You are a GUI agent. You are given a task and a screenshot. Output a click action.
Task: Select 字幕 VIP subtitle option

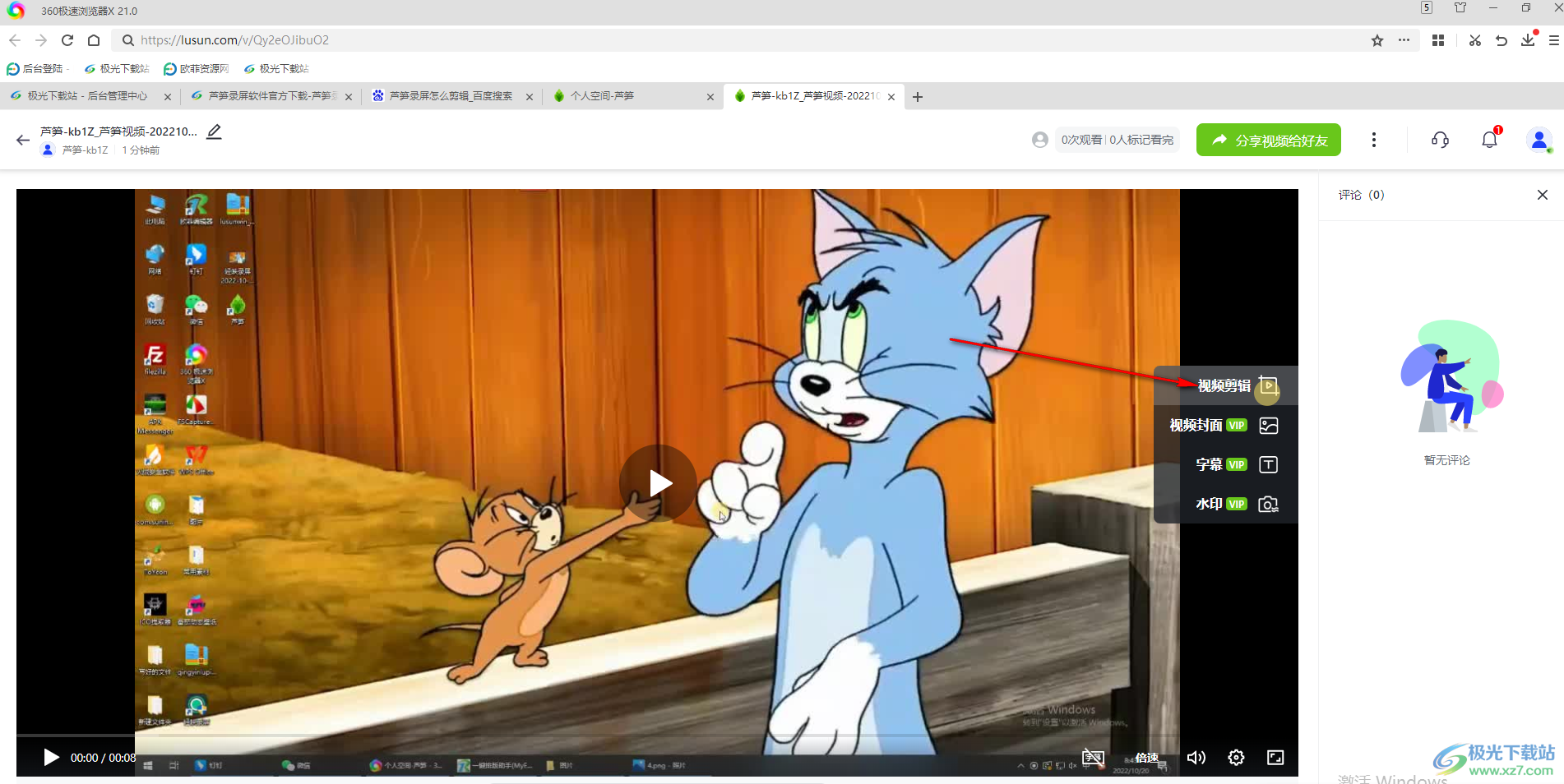(x=1227, y=464)
